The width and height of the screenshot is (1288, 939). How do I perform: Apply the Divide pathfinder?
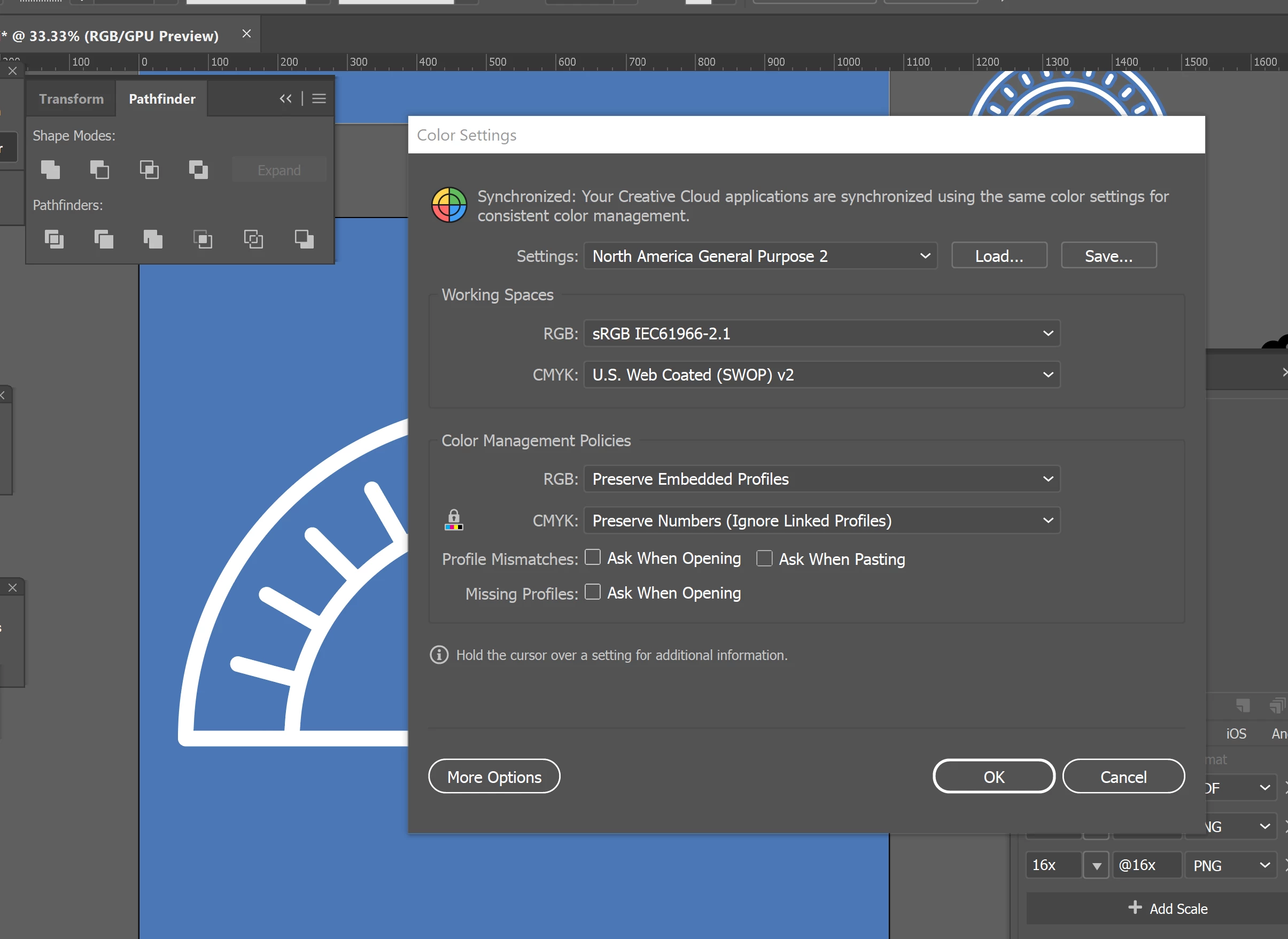tap(54, 239)
